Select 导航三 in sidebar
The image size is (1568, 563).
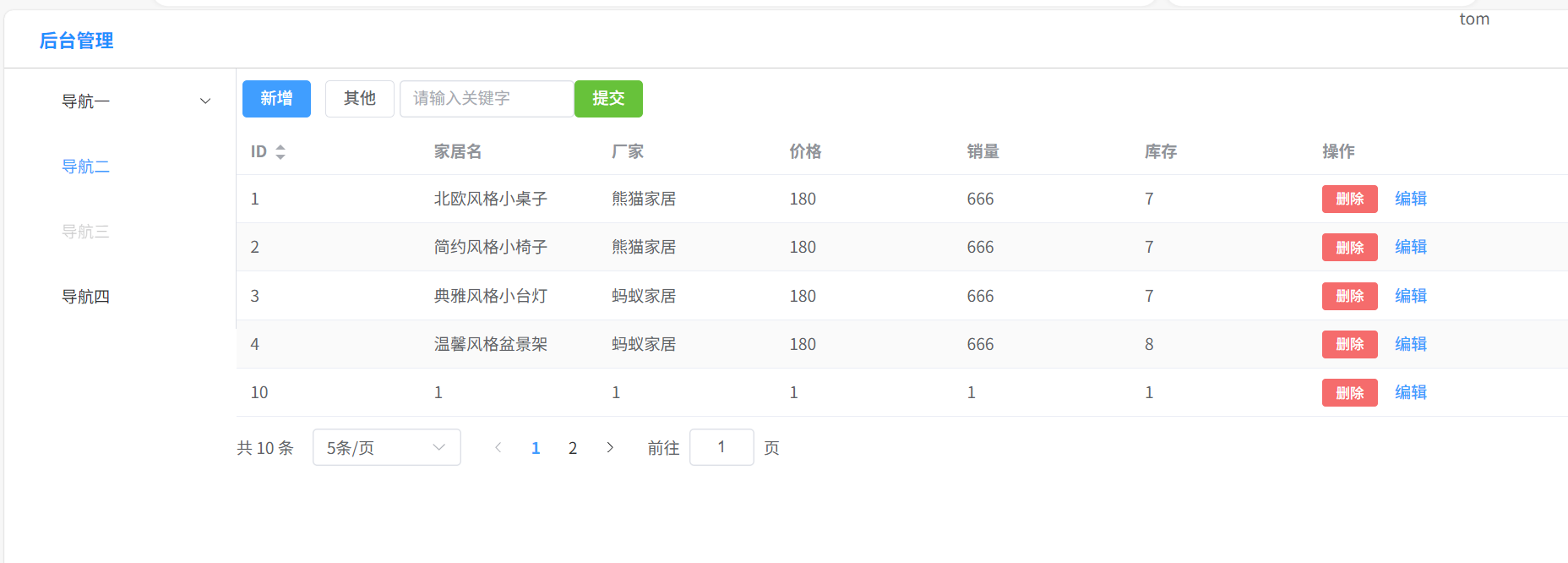(x=85, y=232)
